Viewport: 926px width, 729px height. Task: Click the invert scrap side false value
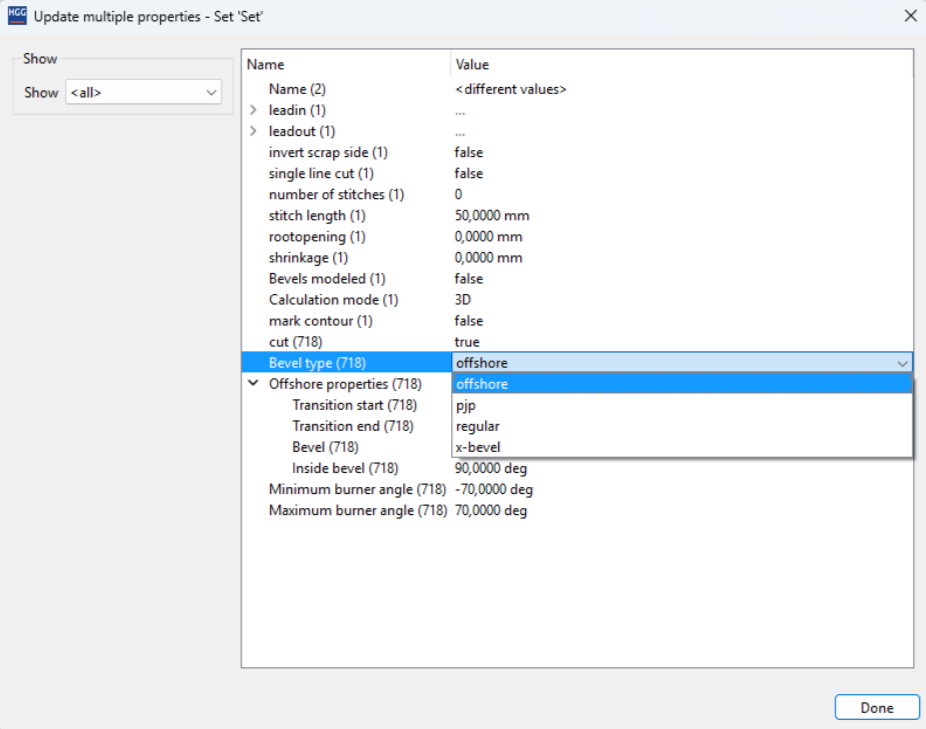click(469, 152)
